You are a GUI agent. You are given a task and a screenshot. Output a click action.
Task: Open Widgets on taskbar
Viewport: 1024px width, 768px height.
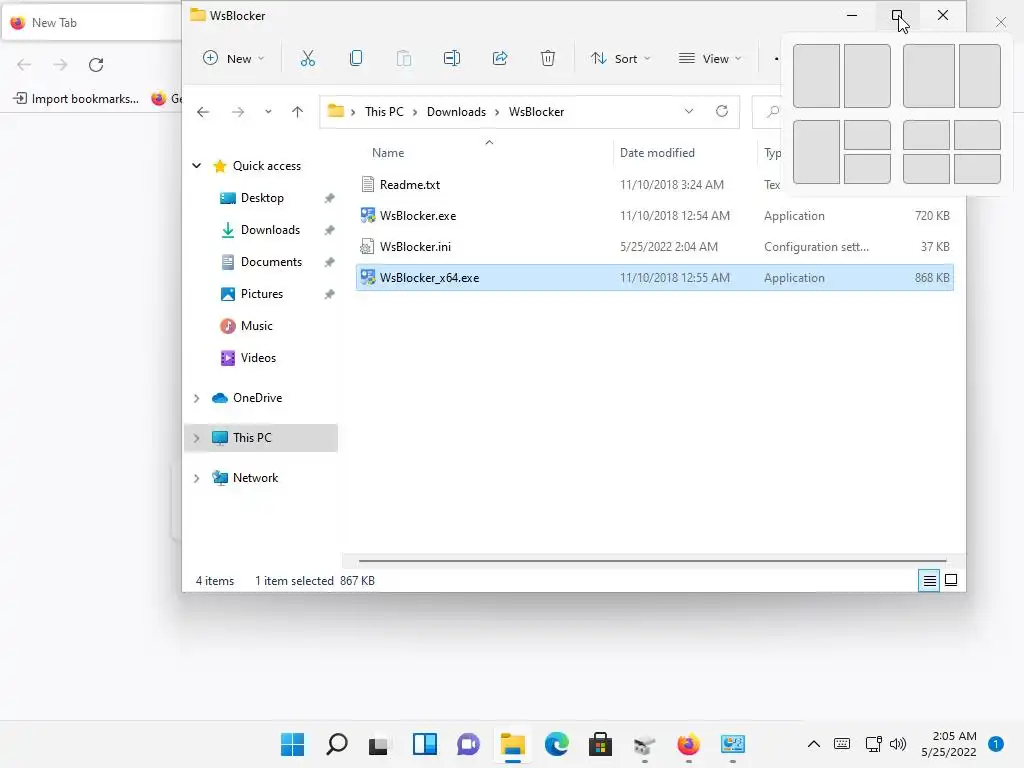[x=424, y=744]
